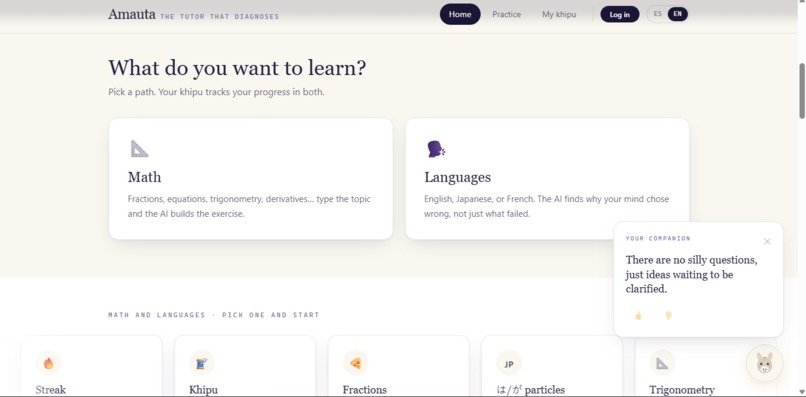Click the 'THE TUTOR THAT DIAGNOSES' tagline
The width and height of the screenshot is (806, 397).
coord(219,16)
